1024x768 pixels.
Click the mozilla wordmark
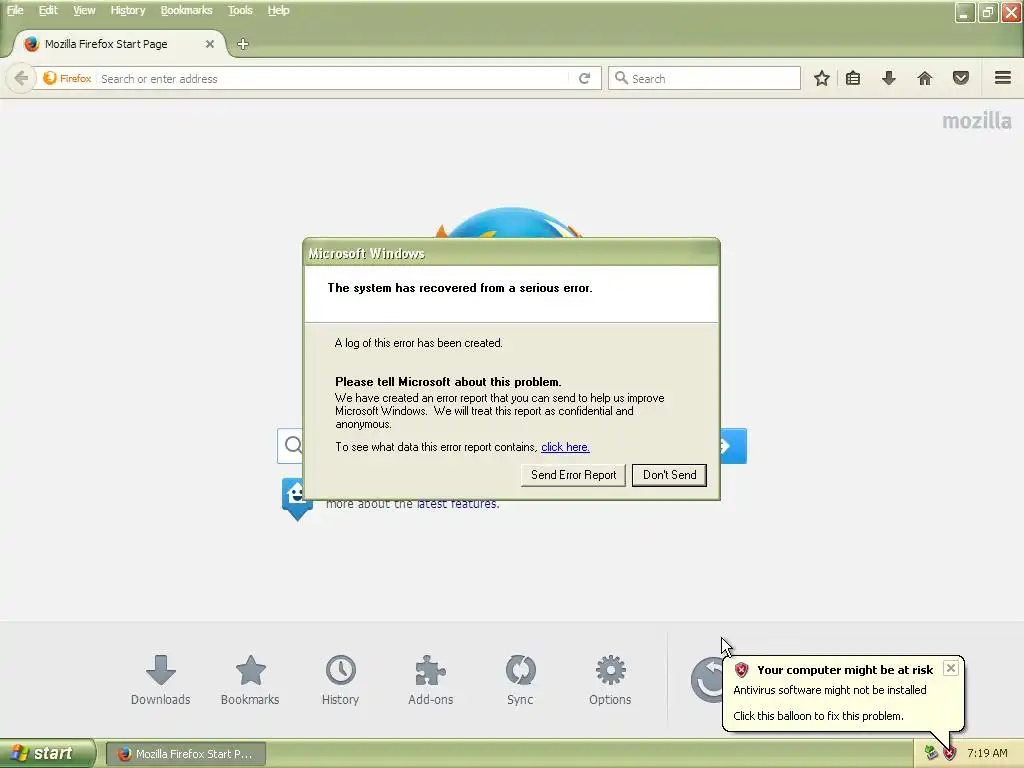click(x=976, y=121)
